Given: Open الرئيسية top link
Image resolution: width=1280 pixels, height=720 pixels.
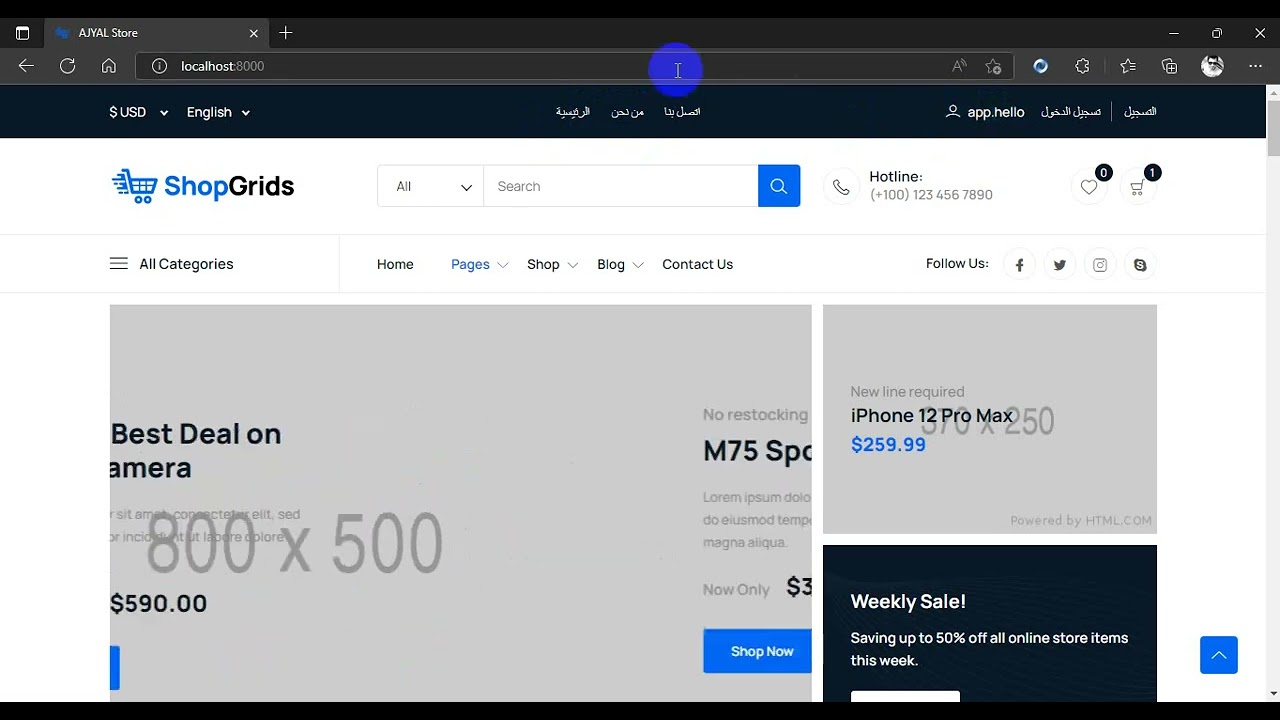Looking at the screenshot, I should coord(573,112).
